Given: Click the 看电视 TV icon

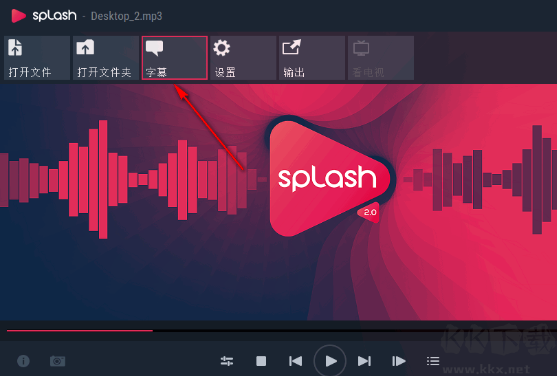Looking at the screenshot, I should [361, 48].
